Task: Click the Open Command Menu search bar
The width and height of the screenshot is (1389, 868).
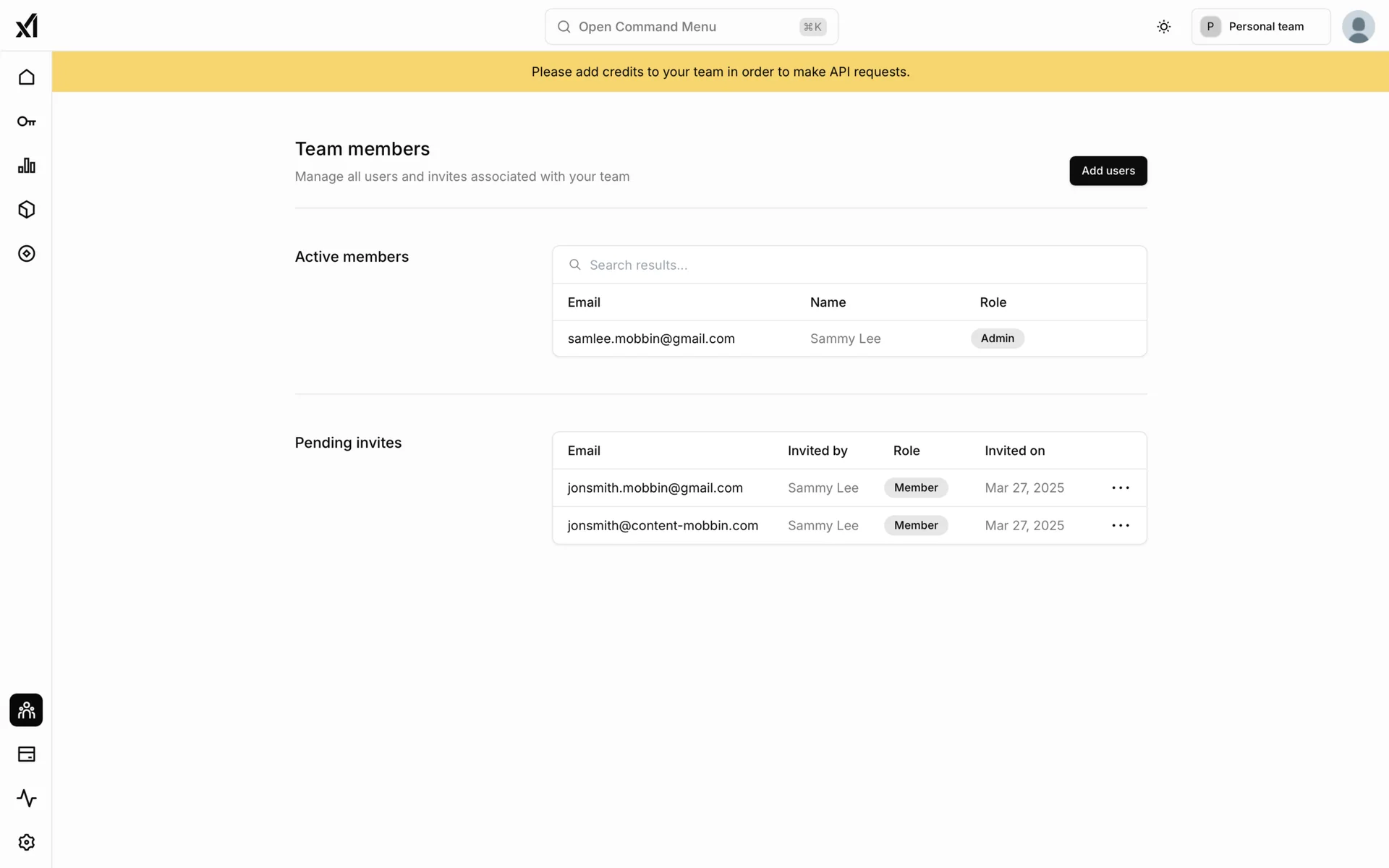Action: pyautogui.click(x=691, y=27)
